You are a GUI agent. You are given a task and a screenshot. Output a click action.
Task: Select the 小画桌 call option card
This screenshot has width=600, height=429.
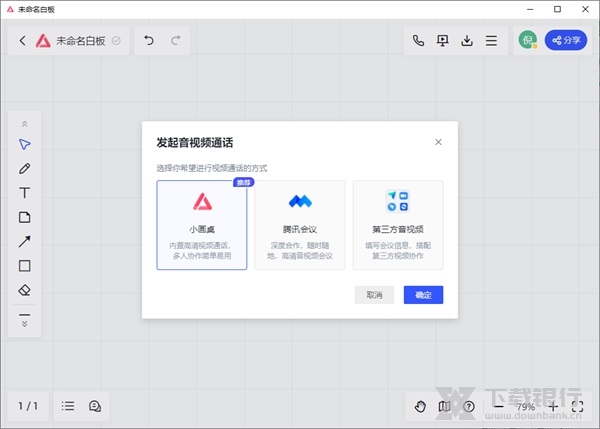click(202, 225)
